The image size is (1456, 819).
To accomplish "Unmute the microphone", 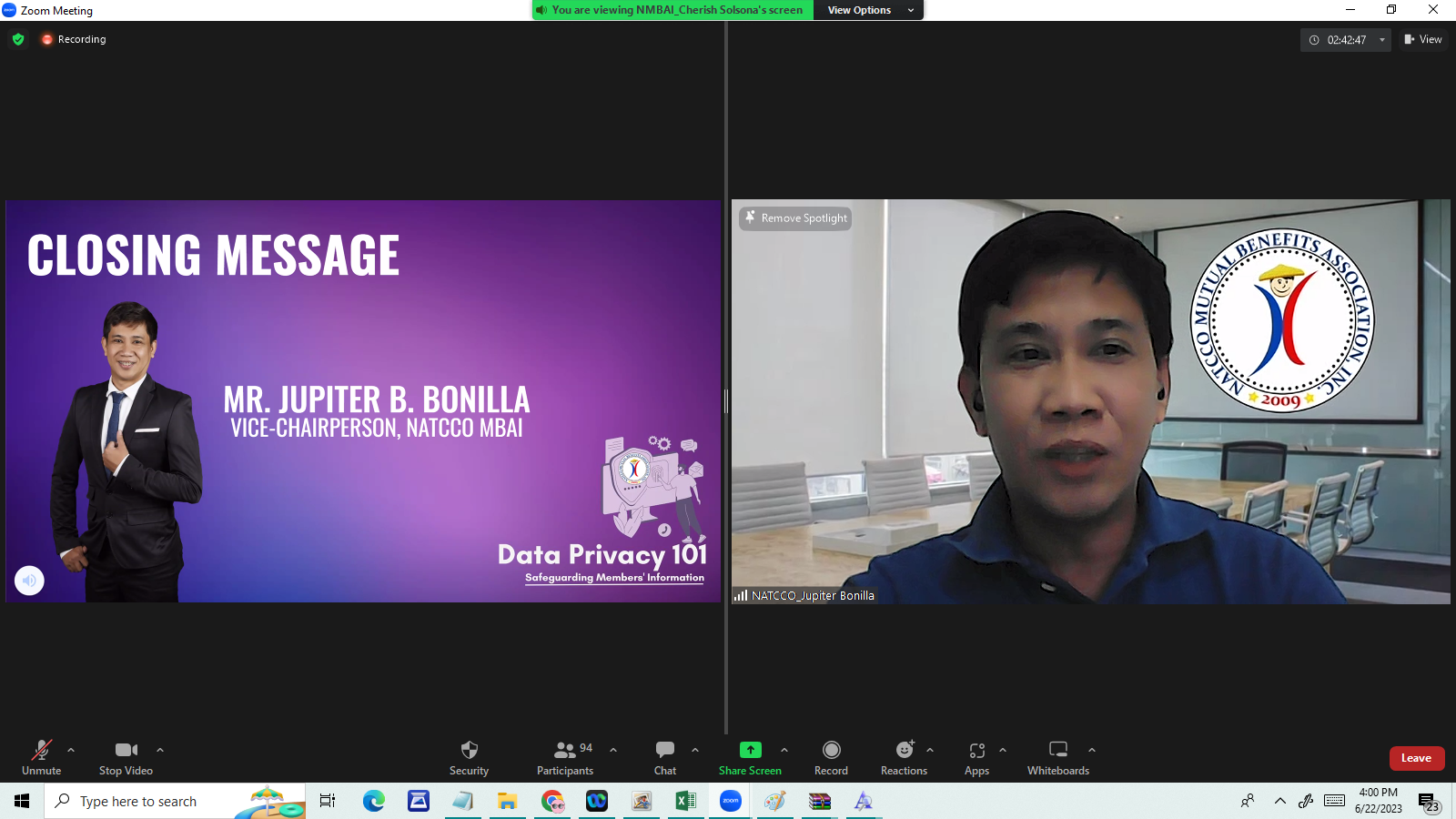I will (x=42, y=758).
